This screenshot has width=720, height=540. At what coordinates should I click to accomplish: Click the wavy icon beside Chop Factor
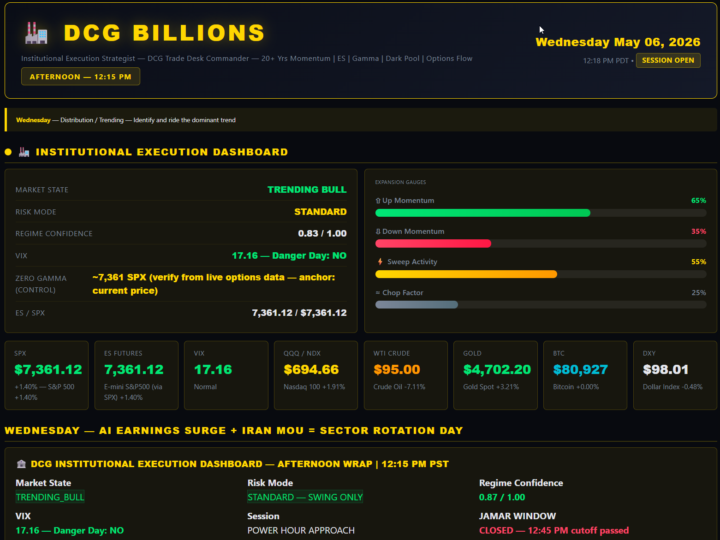tap(378, 292)
